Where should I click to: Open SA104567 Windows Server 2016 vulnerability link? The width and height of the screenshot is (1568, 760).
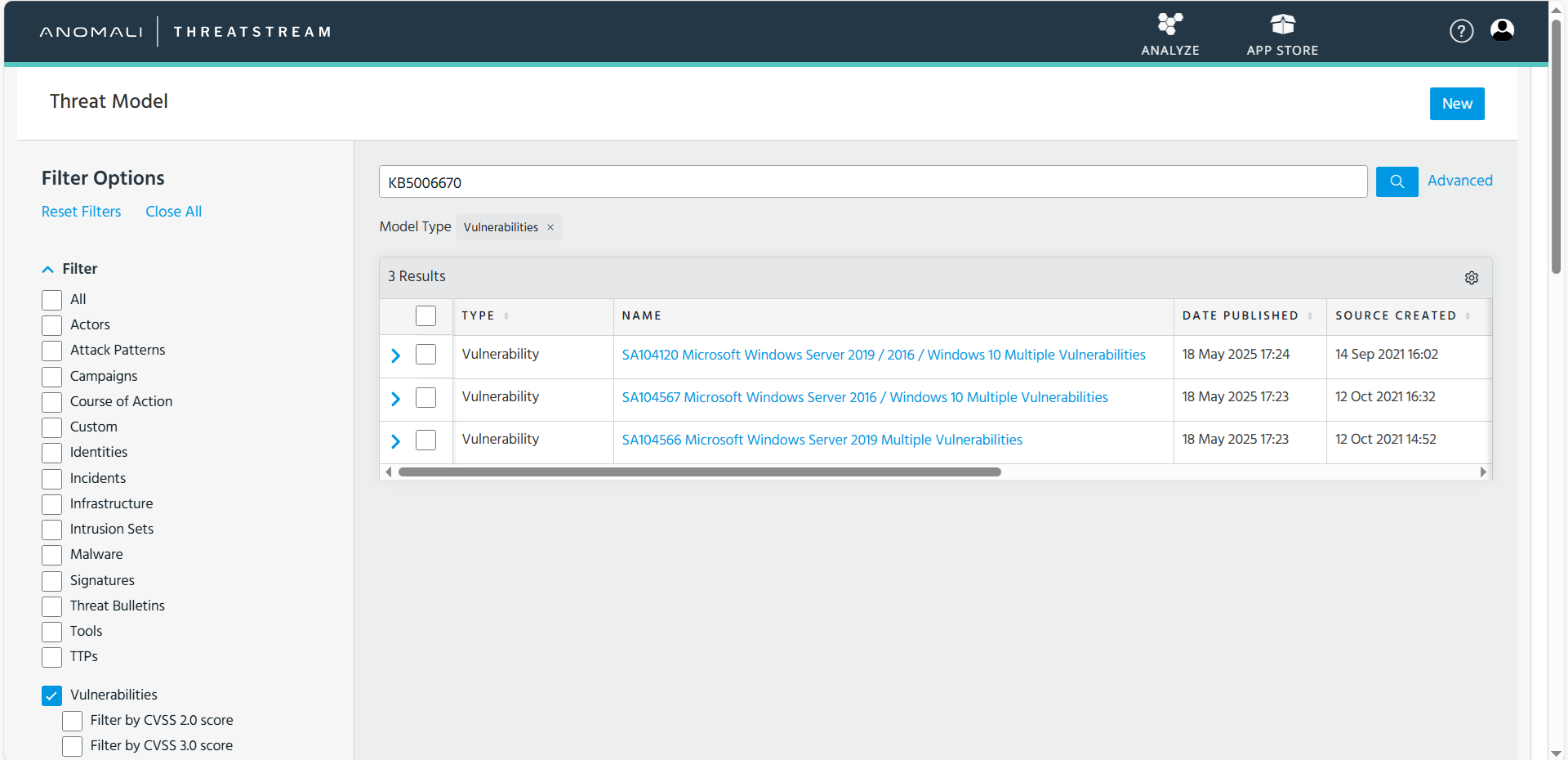[x=865, y=397]
